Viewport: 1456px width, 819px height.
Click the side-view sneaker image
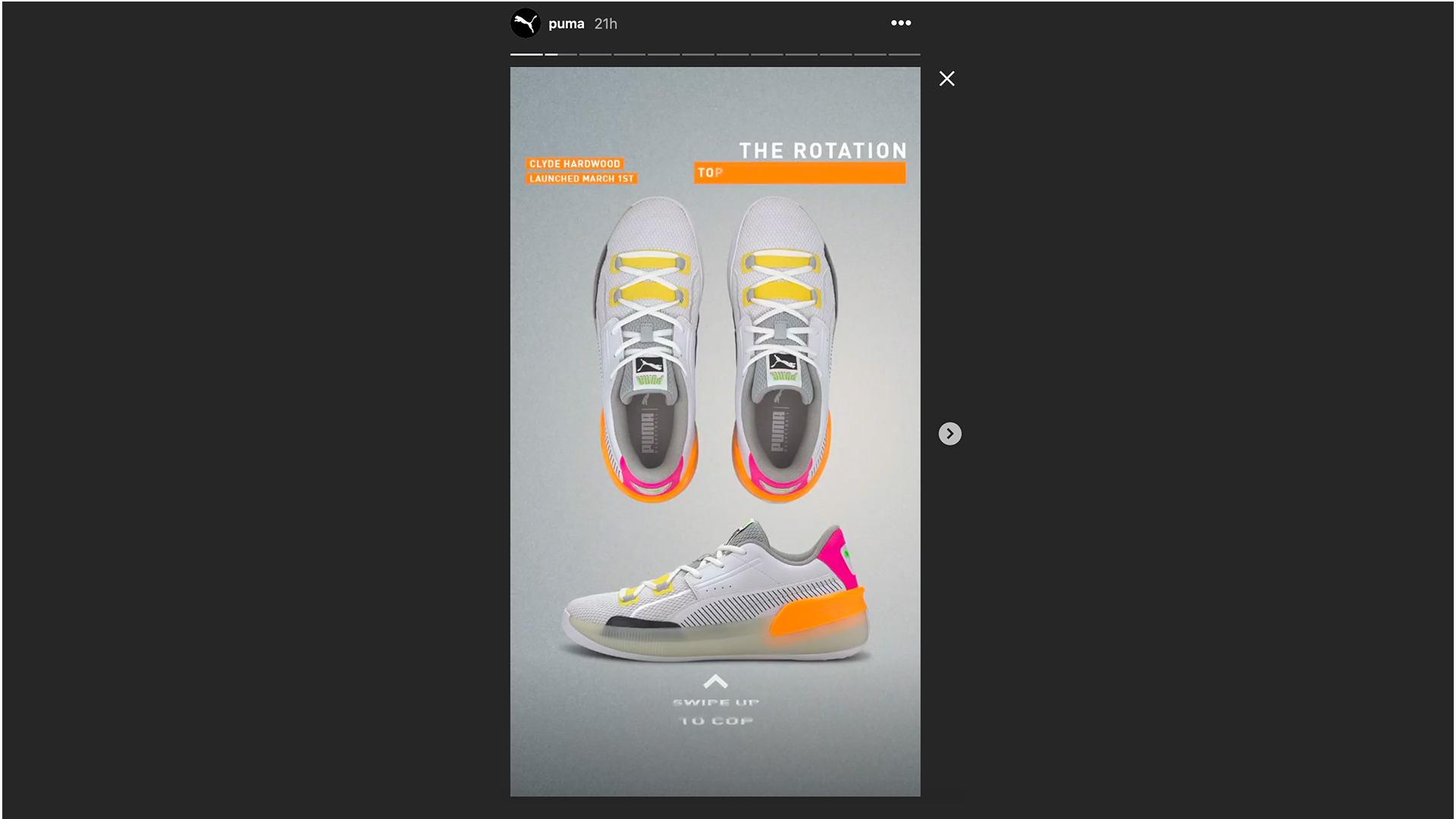click(x=714, y=591)
